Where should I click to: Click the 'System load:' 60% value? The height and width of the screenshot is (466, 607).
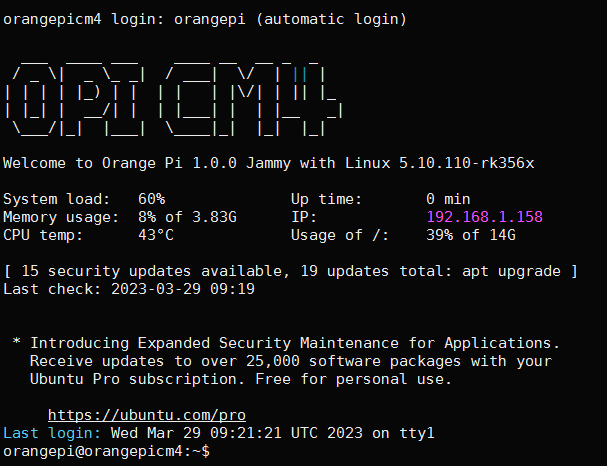[x=151, y=199]
